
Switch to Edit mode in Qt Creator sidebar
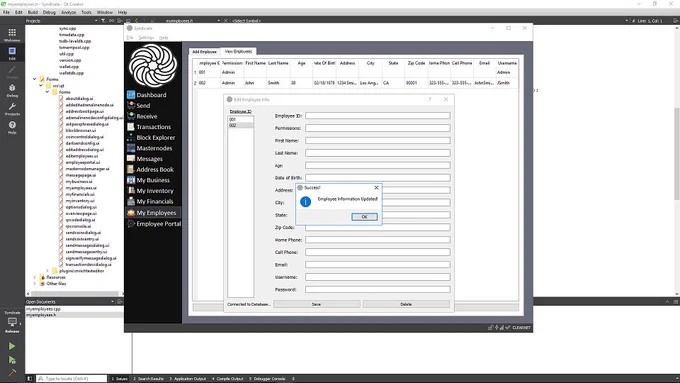tap(12, 53)
